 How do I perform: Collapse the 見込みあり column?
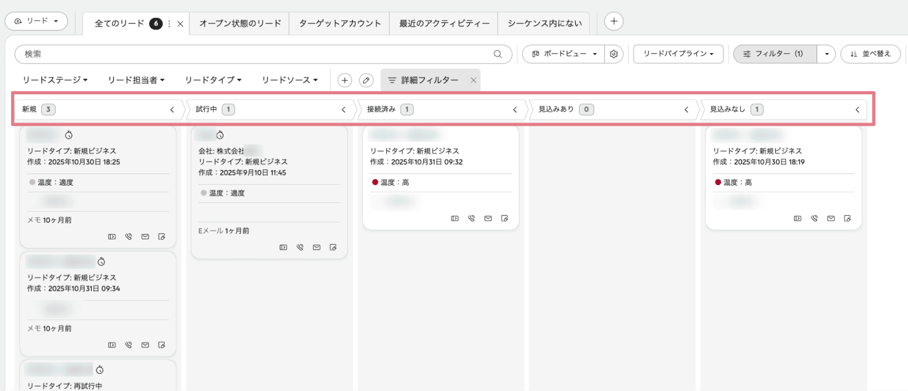[x=687, y=109]
